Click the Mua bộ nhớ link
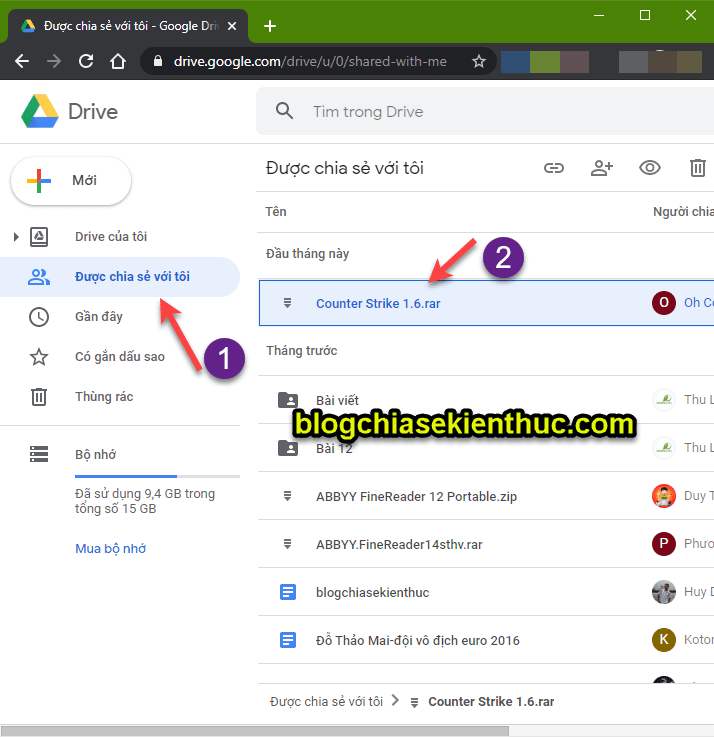Screen dimensions: 714x737 (x=110, y=549)
